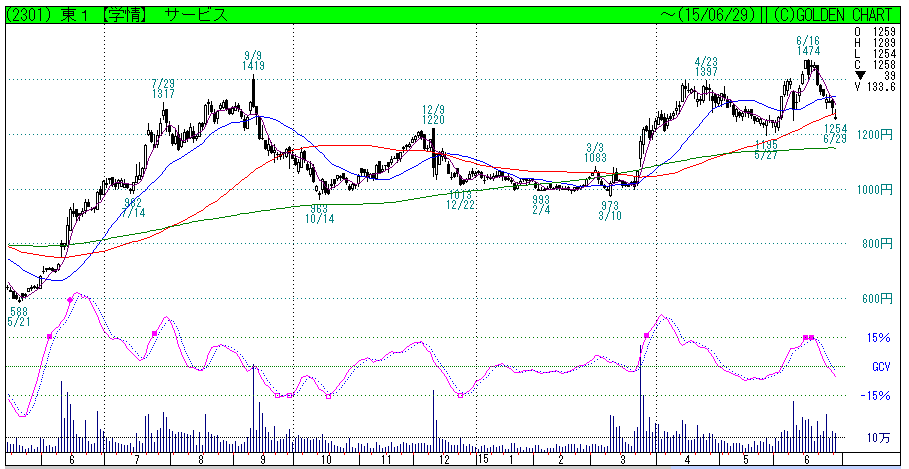Select the open price O 1259
This screenshot has width=909, height=469.
tap(875, 31)
